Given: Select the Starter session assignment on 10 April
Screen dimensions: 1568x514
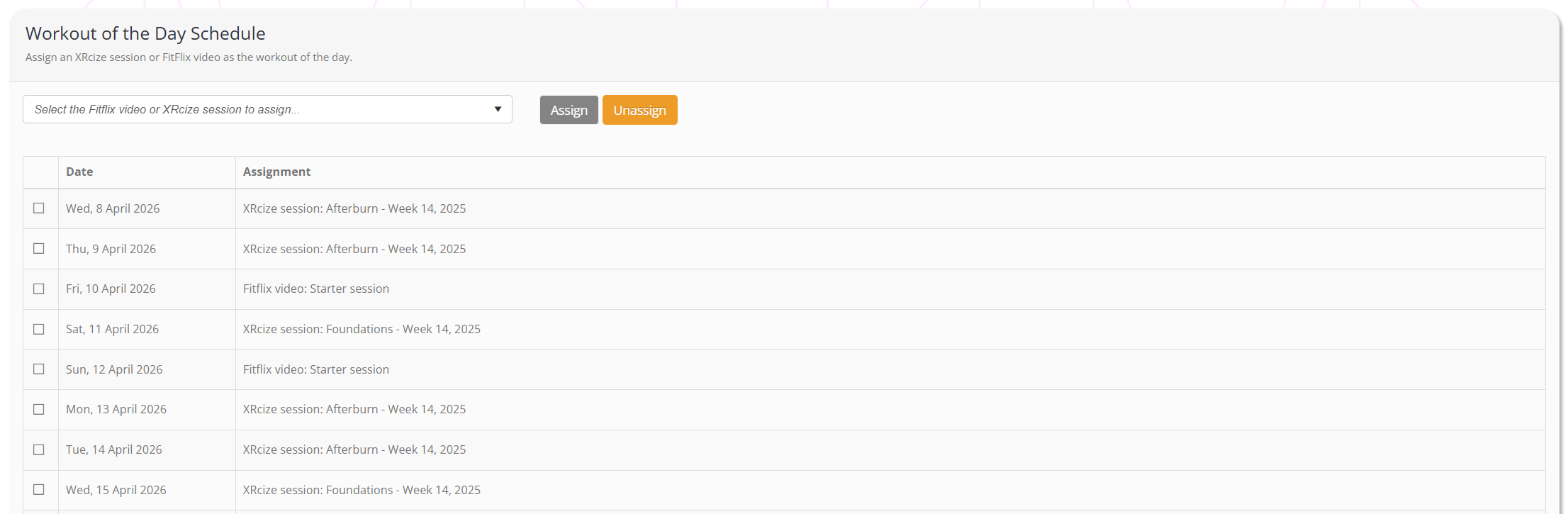Looking at the screenshot, I should [x=315, y=289].
